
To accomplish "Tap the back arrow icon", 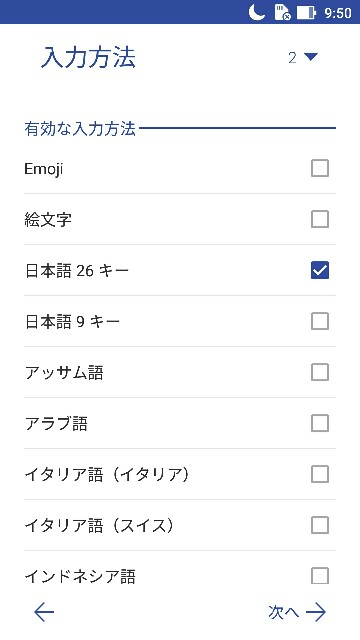I will [x=44, y=612].
